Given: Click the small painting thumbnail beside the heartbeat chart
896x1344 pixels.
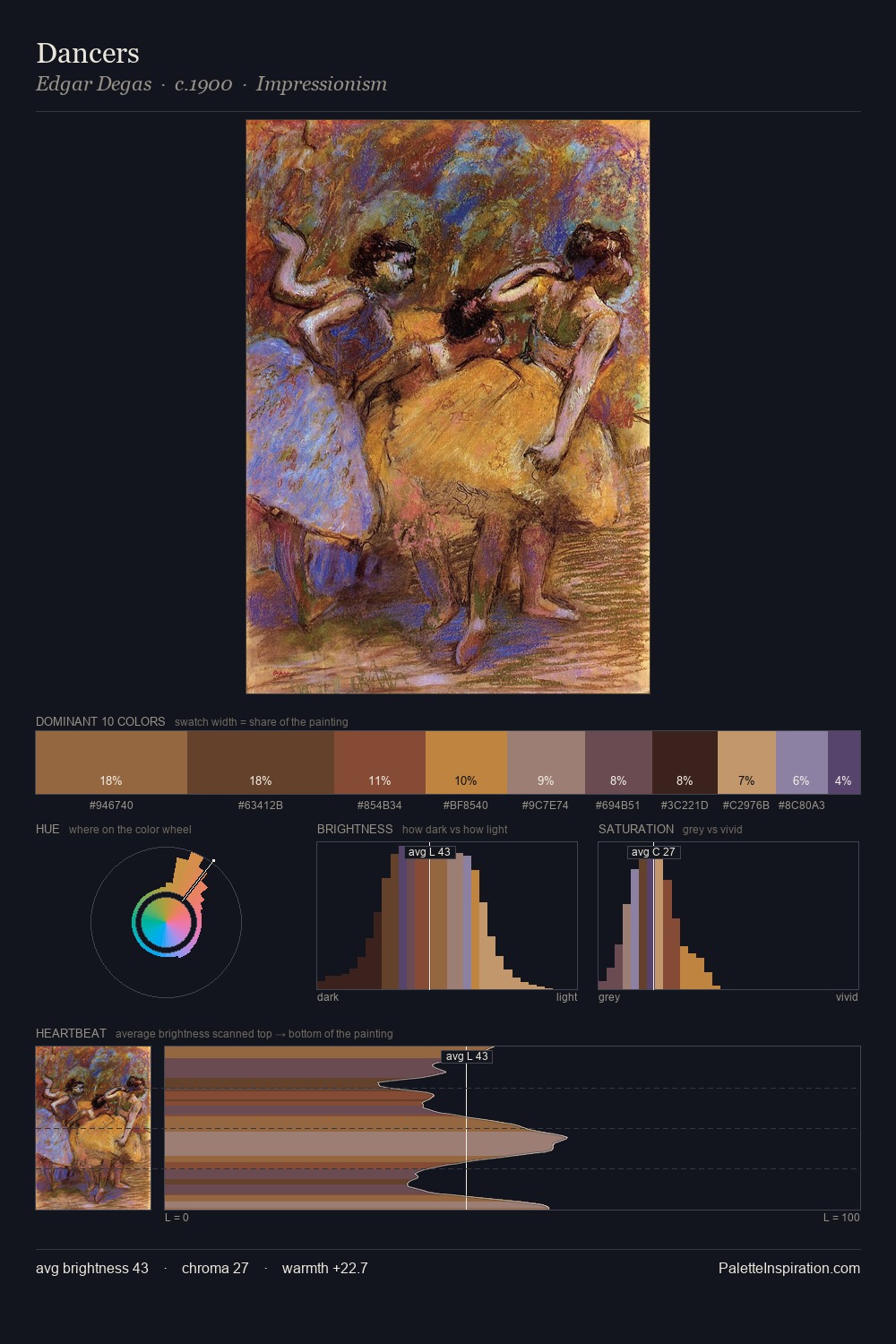Looking at the screenshot, I should [x=93, y=1128].
